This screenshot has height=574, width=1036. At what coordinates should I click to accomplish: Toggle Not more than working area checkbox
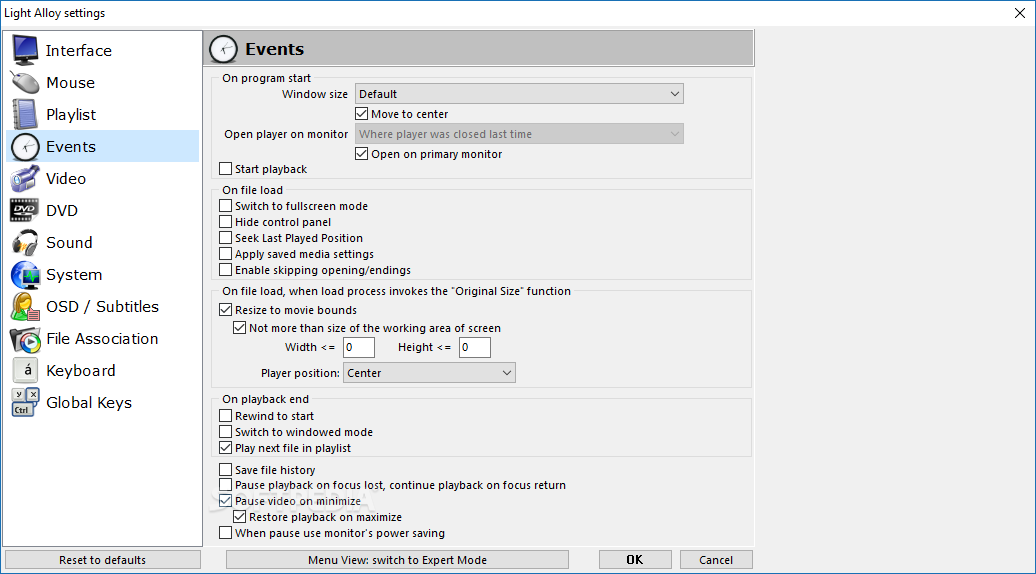pos(240,328)
